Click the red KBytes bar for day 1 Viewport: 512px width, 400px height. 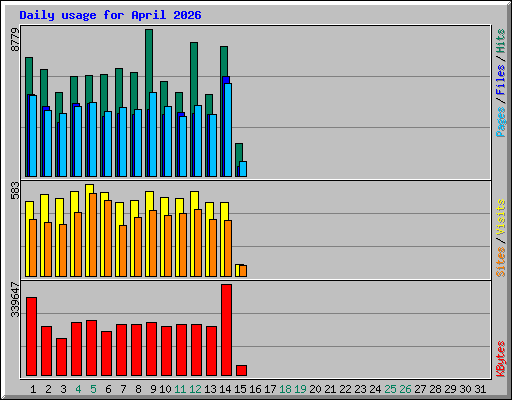(31, 336)
